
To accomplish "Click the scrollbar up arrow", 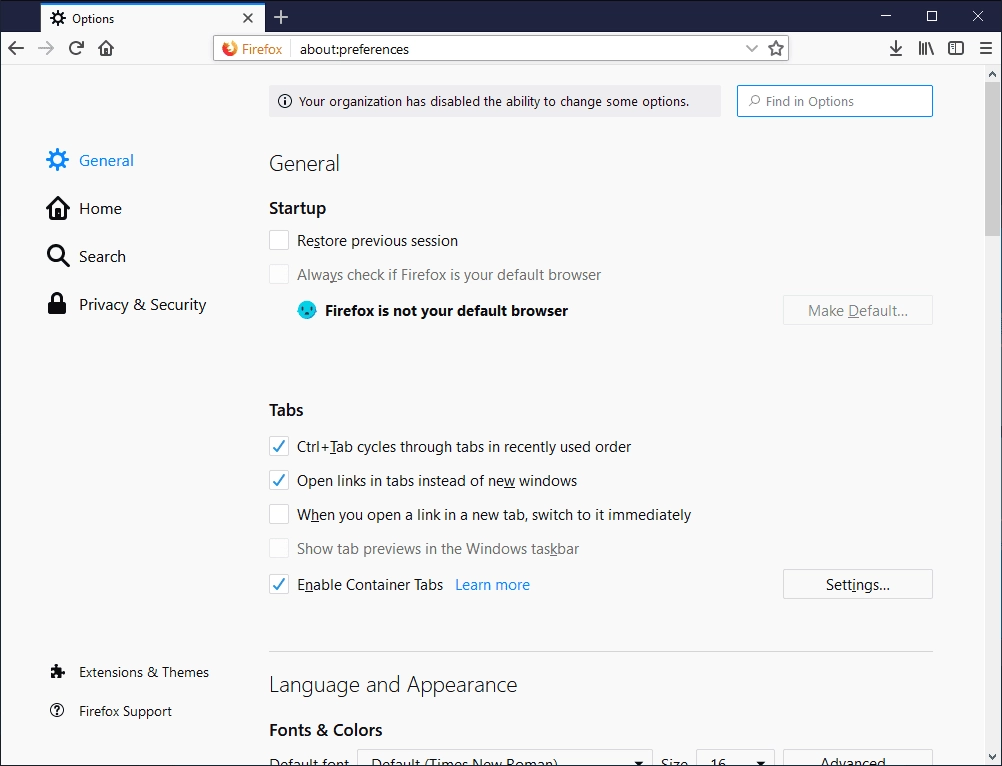I will click(x=992, y=74).
